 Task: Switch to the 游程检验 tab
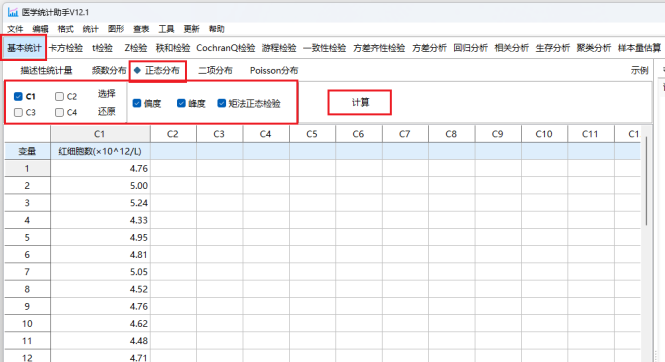(279, 48)
